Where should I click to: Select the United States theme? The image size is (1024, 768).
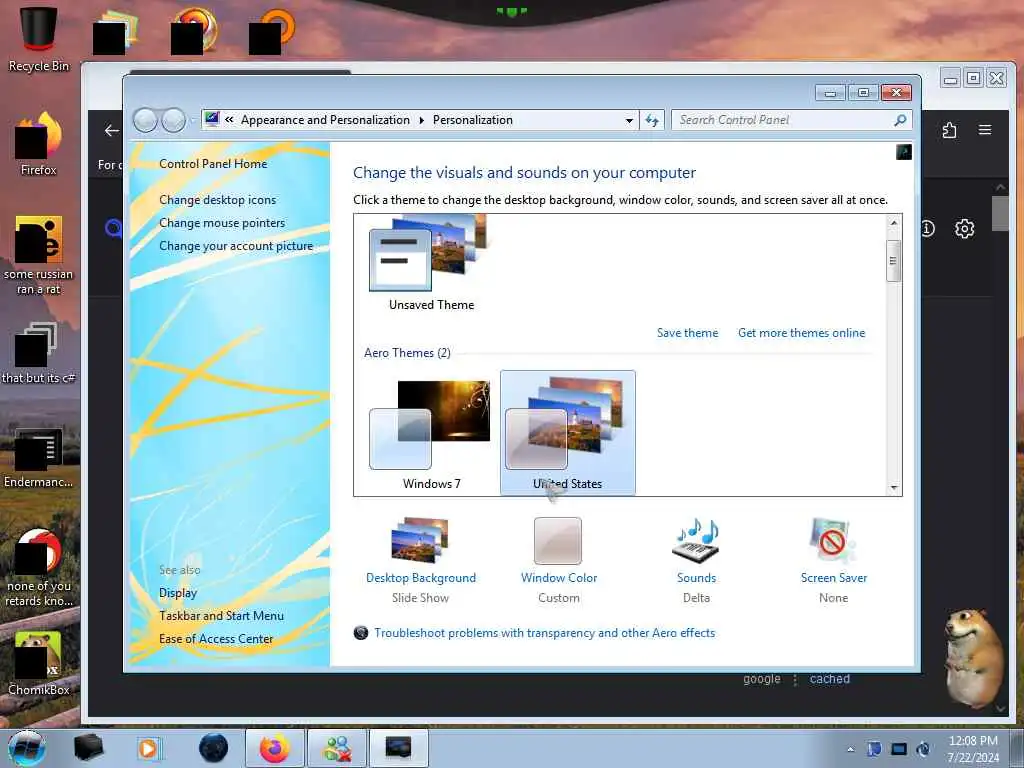[568, 433]
